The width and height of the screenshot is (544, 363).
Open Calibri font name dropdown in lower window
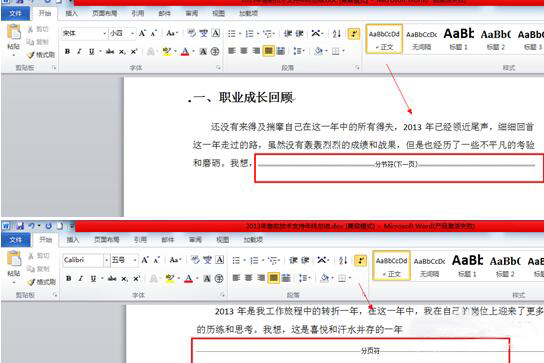point(106,260)
